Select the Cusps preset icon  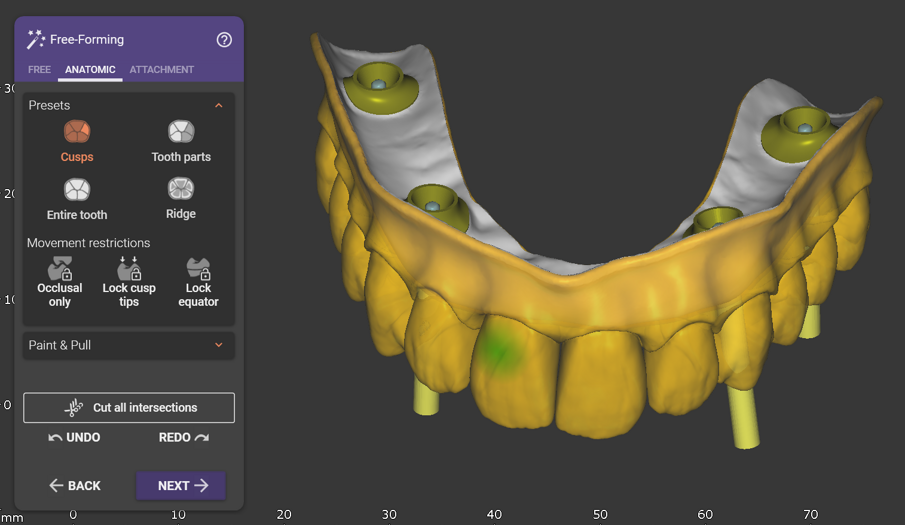(x=77, y=132)
